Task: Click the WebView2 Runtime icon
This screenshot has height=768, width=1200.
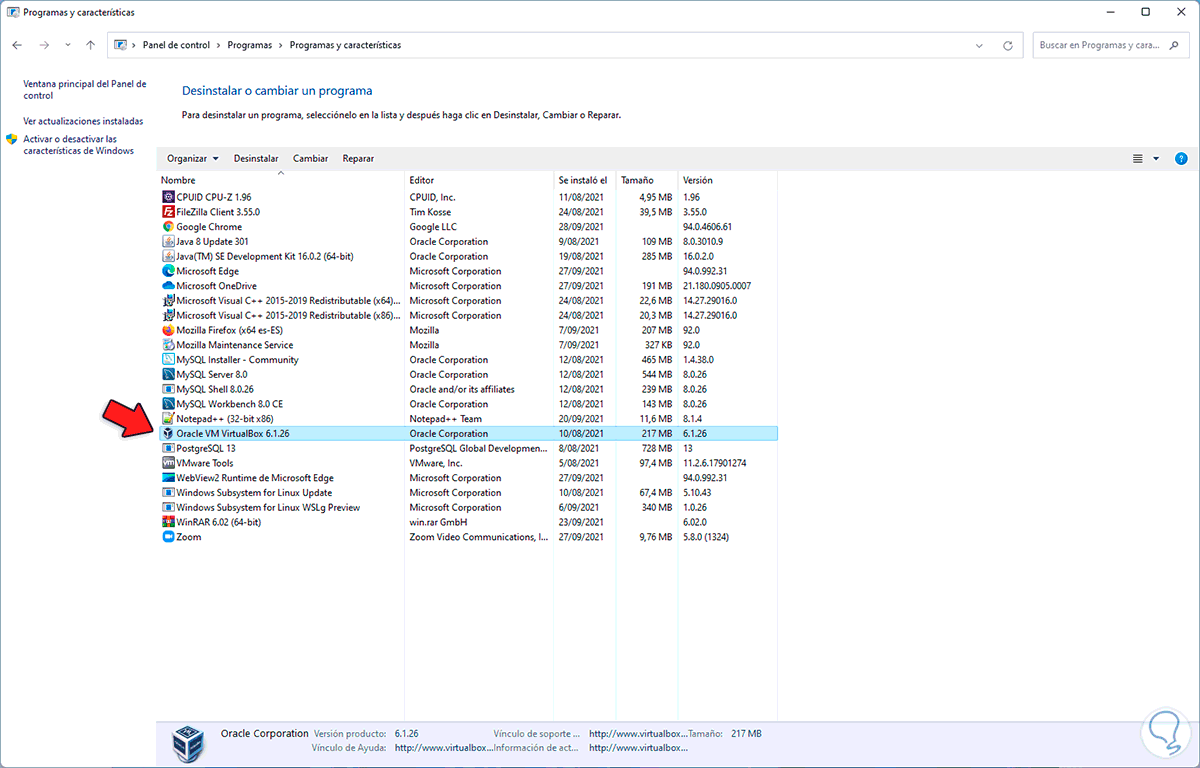Action: click(x=168, y=478)
